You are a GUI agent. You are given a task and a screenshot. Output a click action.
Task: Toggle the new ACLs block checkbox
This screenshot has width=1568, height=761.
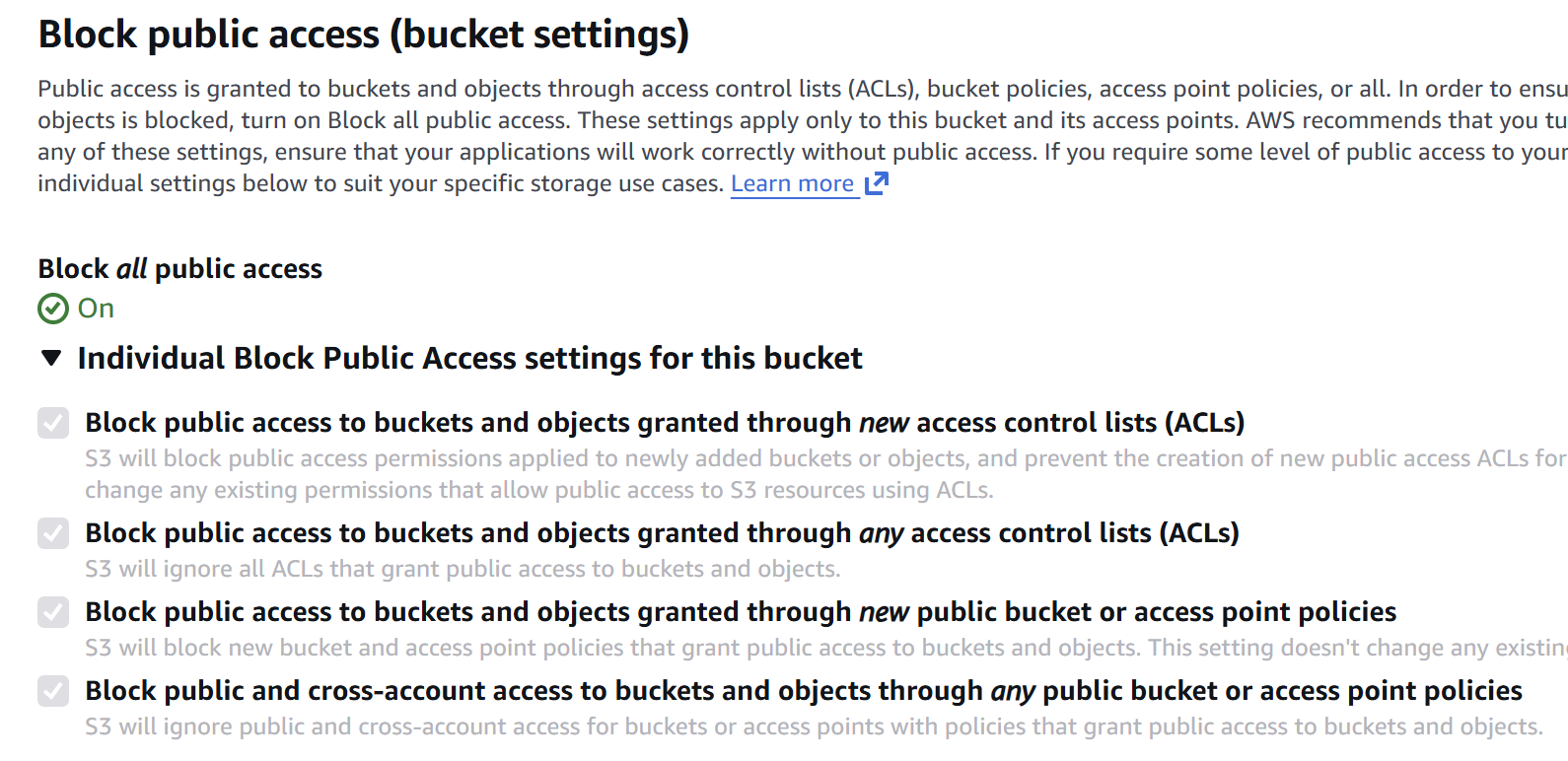[53, 423]
